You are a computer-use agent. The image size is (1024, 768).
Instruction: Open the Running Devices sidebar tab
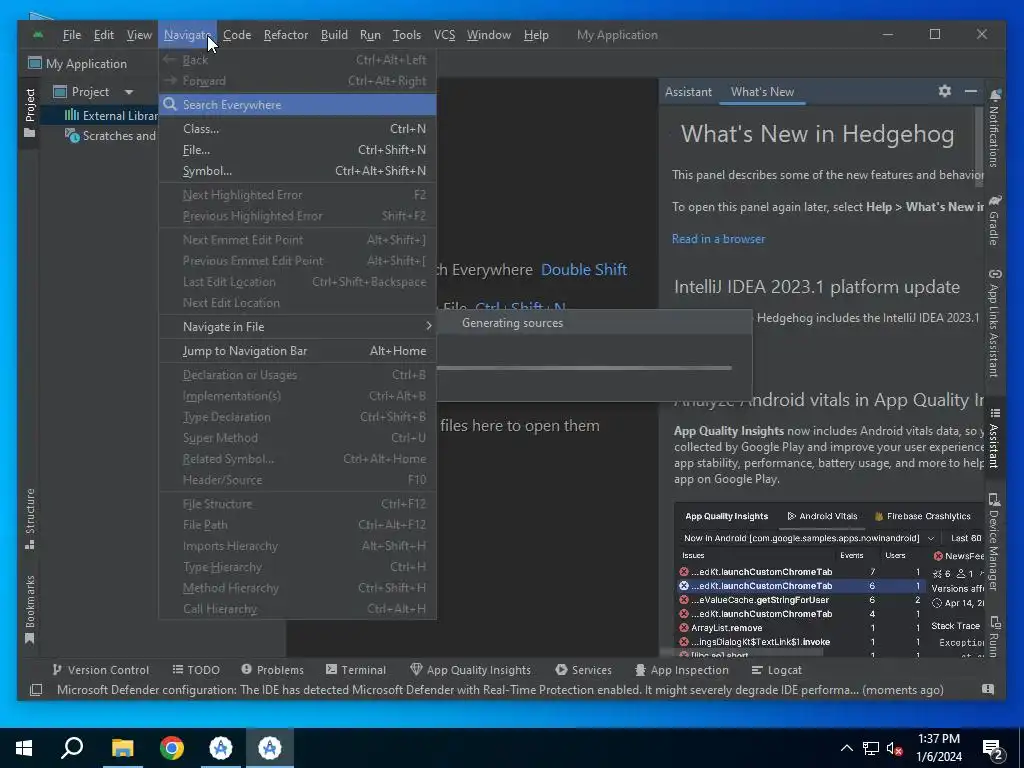tap(994, 636)
